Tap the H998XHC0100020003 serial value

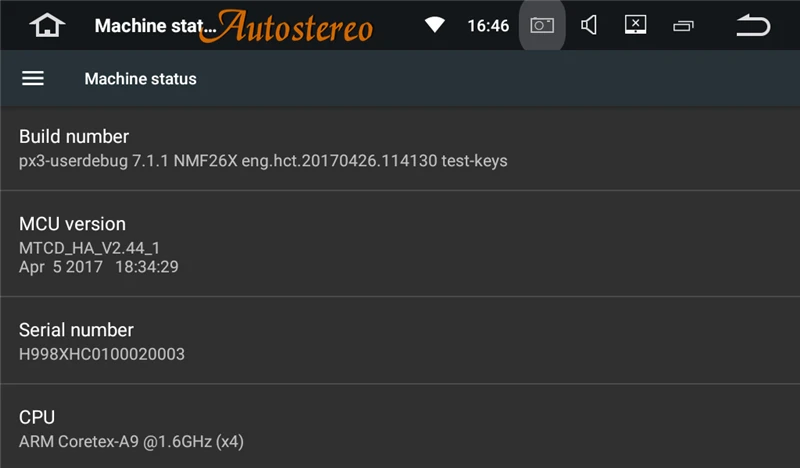click(102, 354)
